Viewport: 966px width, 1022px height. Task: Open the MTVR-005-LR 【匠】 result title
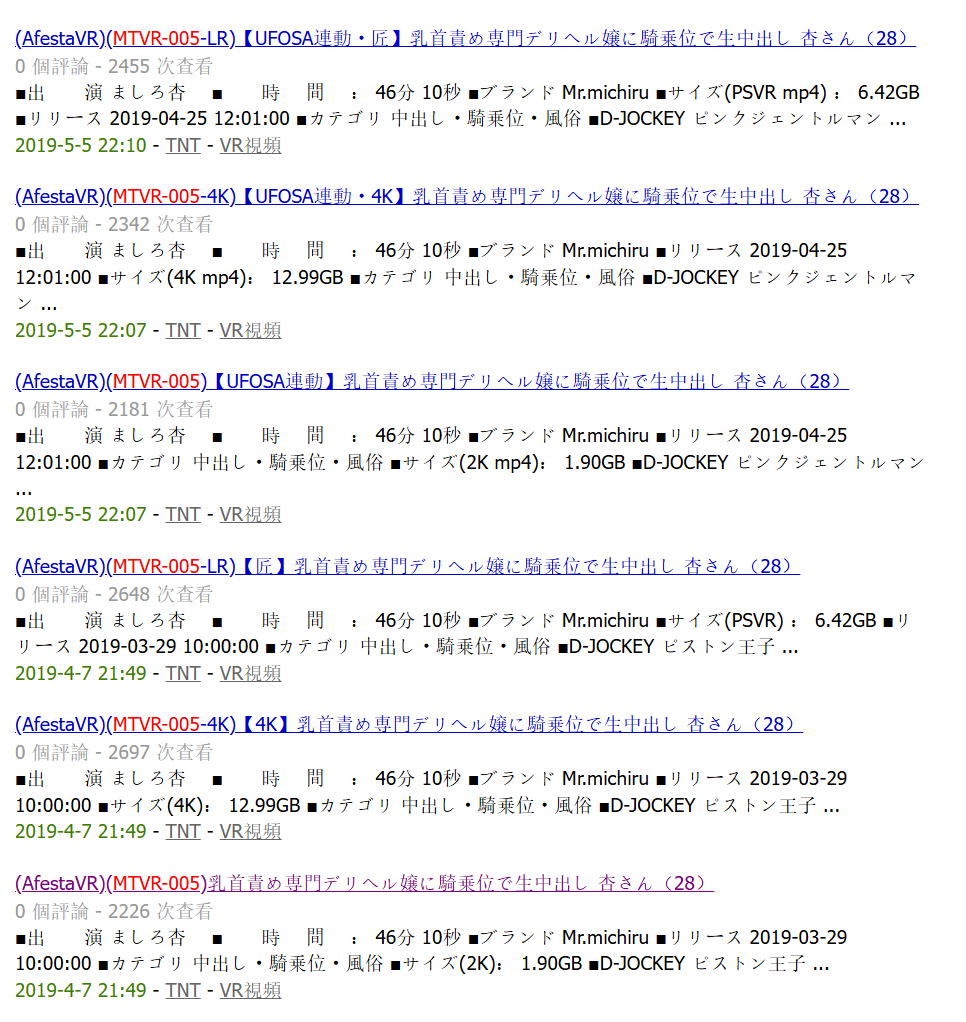tap(407, 566)
